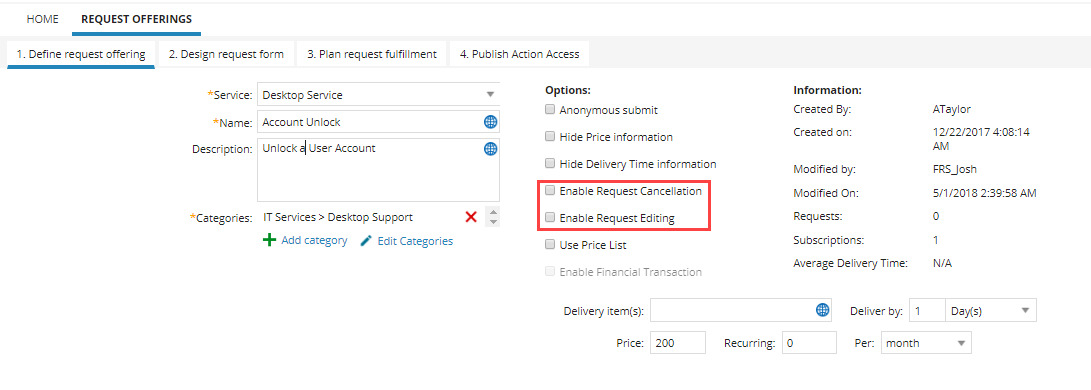Switch to Design request form tab
The height and width of the screenshot is (390, 1091).
coord(226,54)
